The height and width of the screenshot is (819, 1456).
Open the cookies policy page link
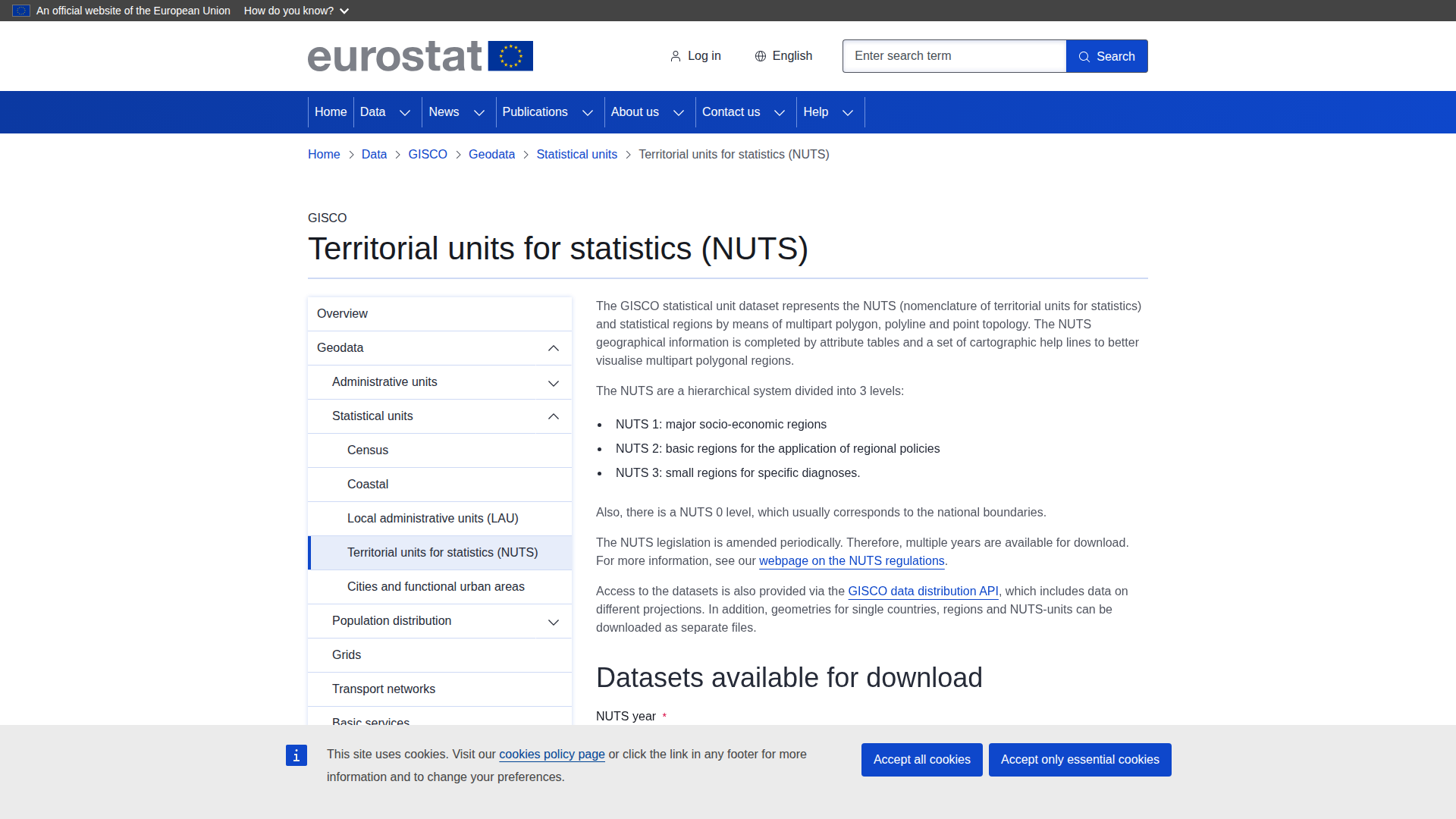pyautogui.click(x=552, y=755)
